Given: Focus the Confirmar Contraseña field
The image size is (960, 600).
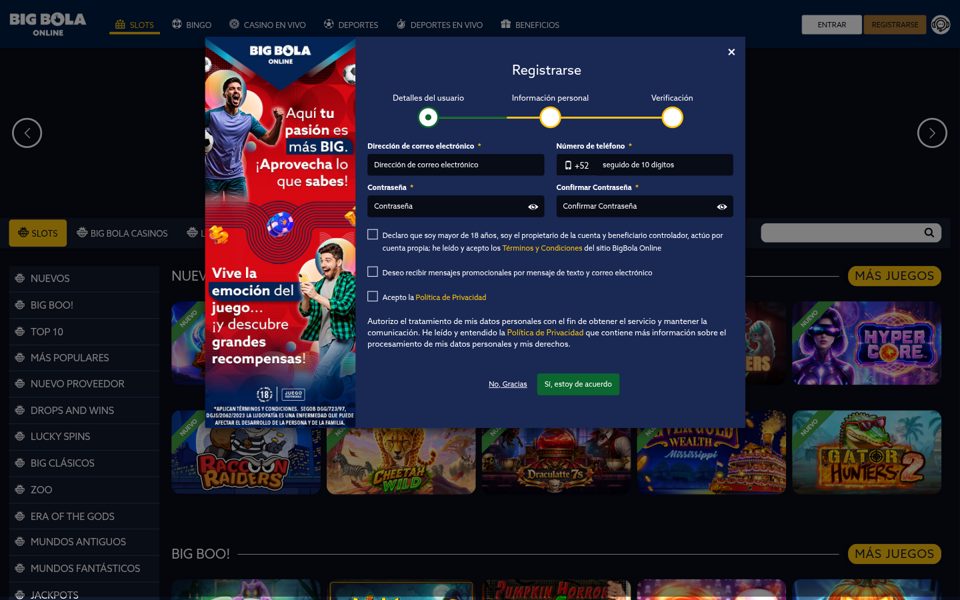Looking at the screenshot, I should [x=644, y=206].
